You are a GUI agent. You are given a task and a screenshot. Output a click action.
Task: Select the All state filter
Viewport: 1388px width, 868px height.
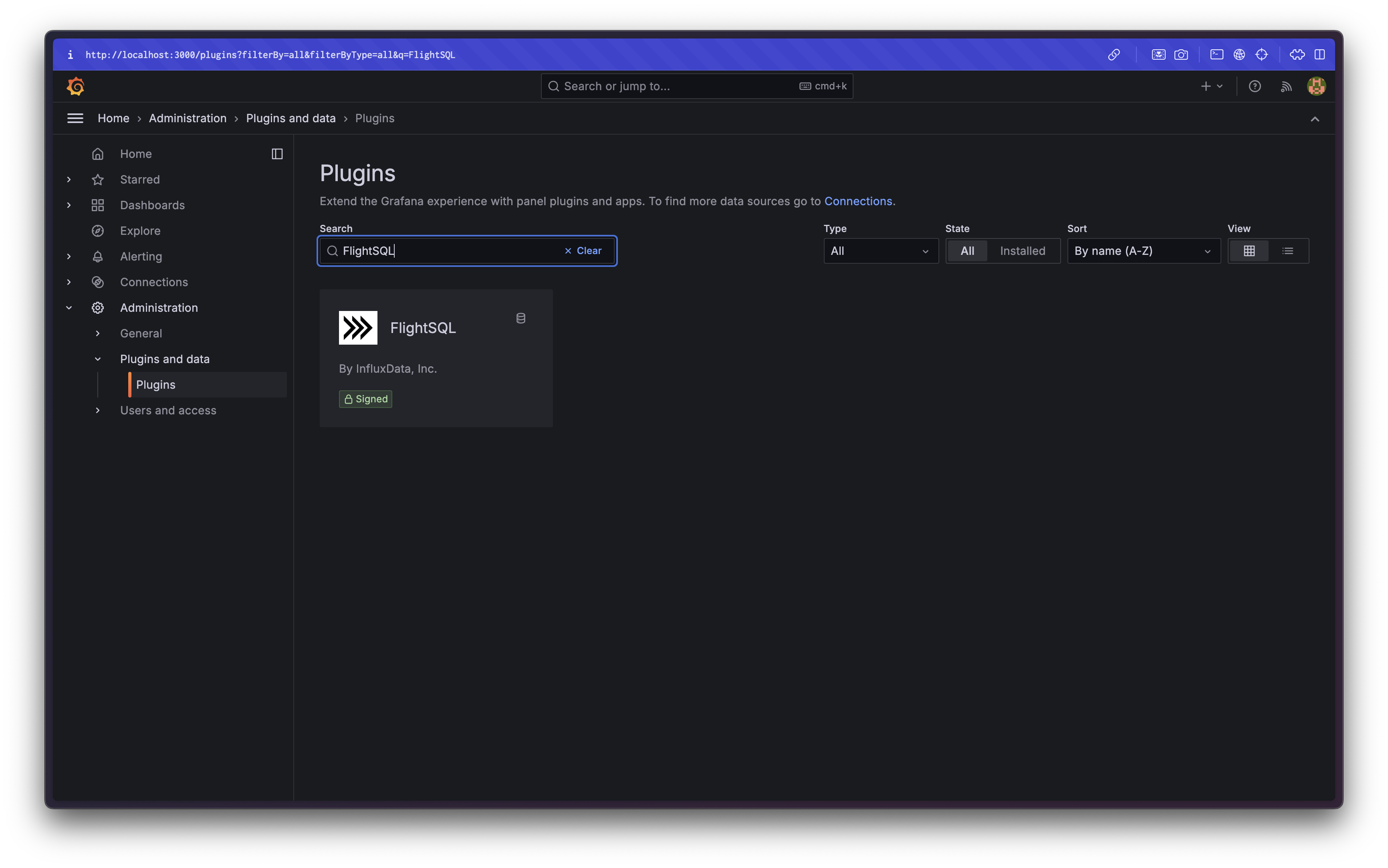click(x=967, y=251)
